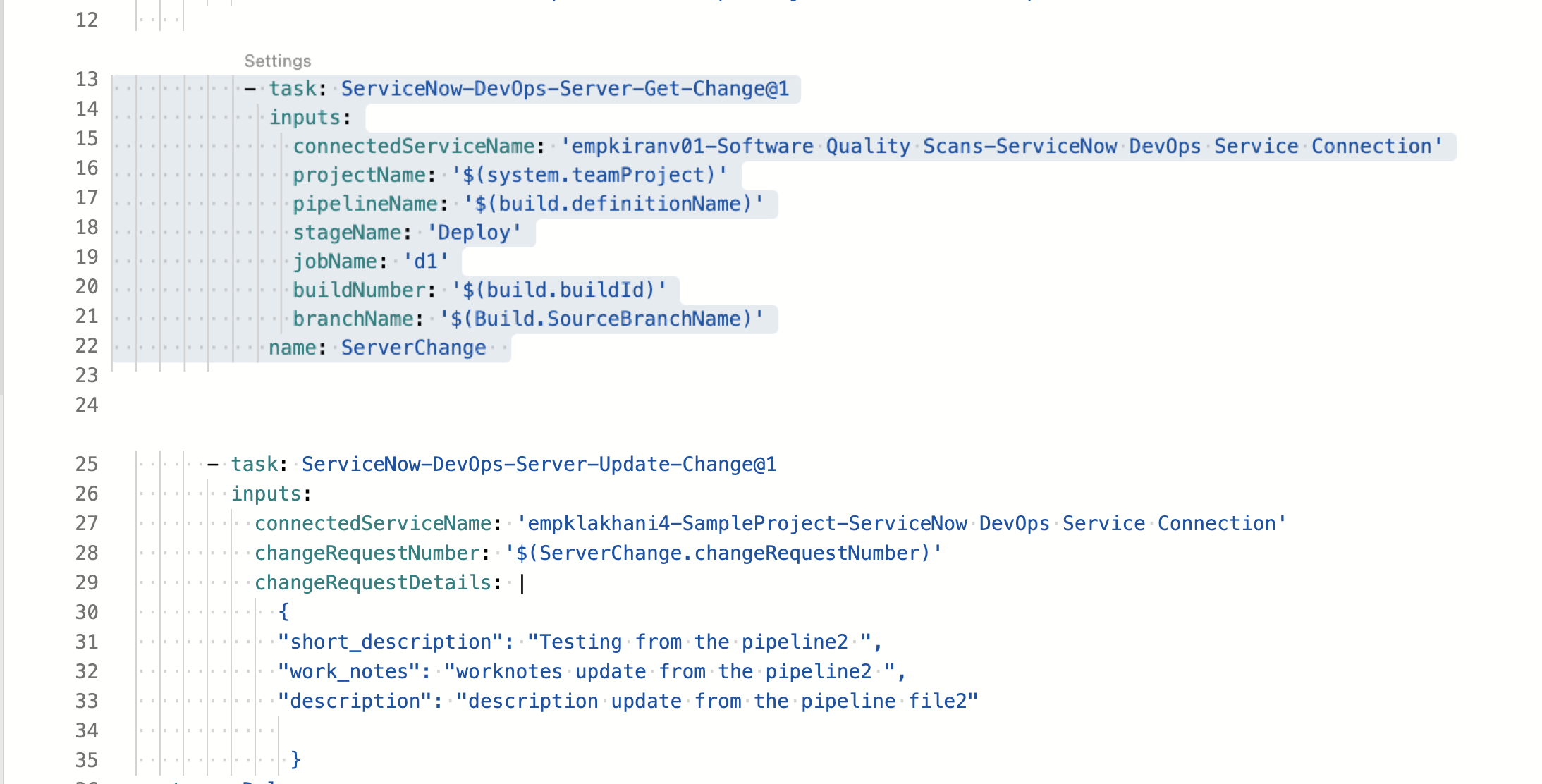Click the projectName value '$(system.teamProject)'
1542x784 pixels.
tap(589, 175)
